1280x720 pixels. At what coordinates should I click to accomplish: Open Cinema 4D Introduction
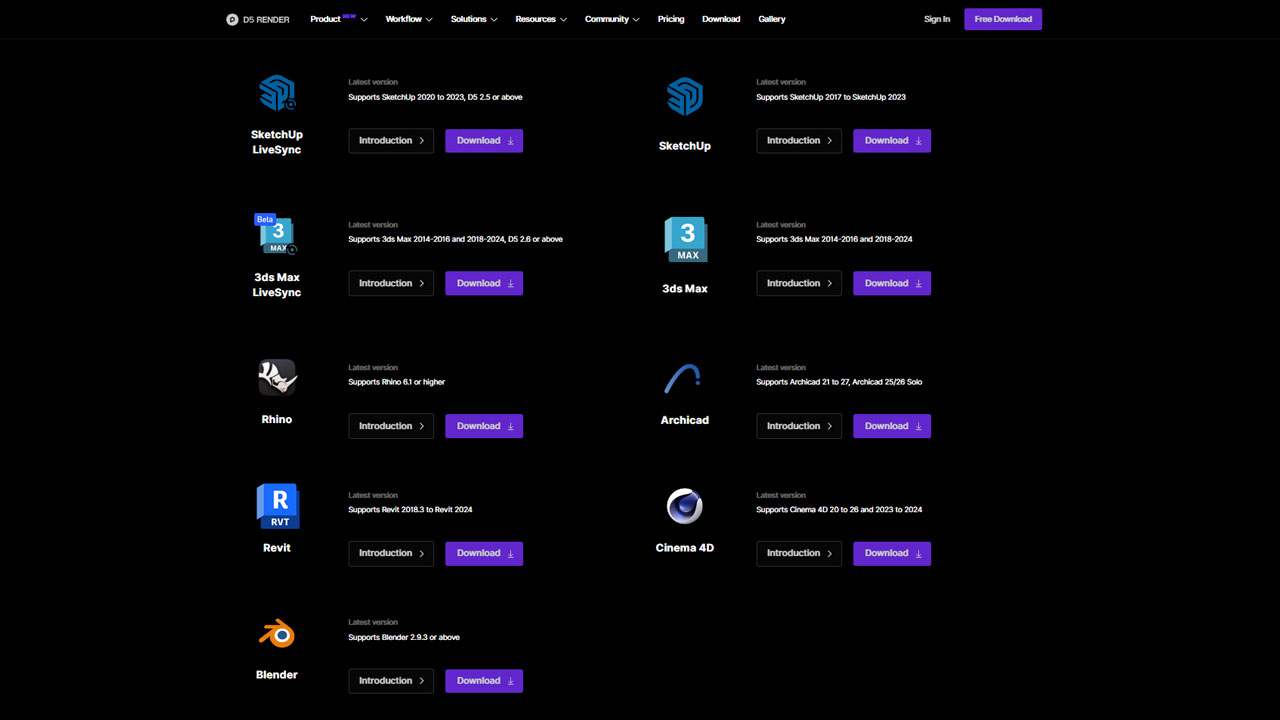point(799,553)
